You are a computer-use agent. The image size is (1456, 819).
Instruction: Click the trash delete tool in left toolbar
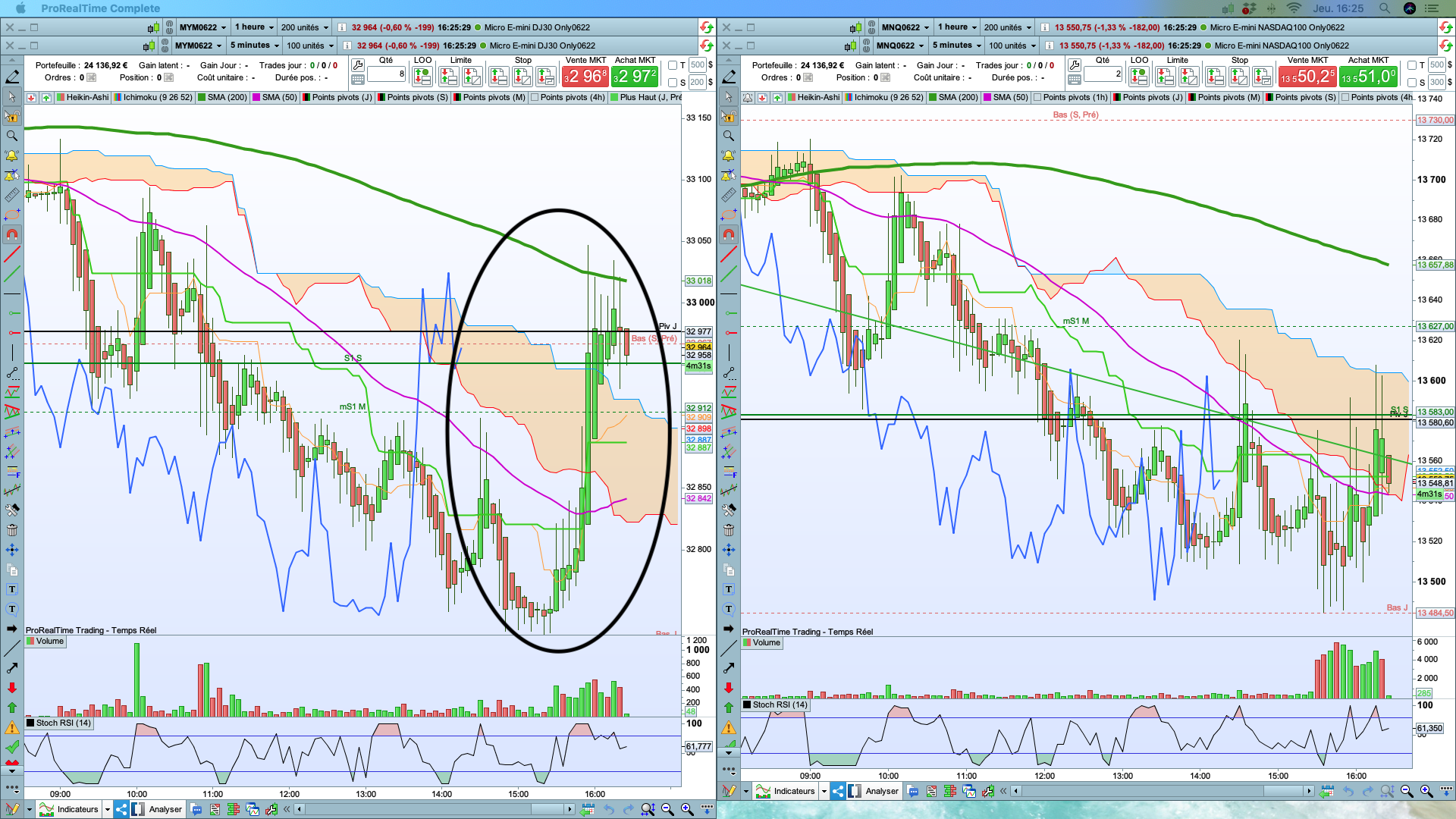(12, 530)
